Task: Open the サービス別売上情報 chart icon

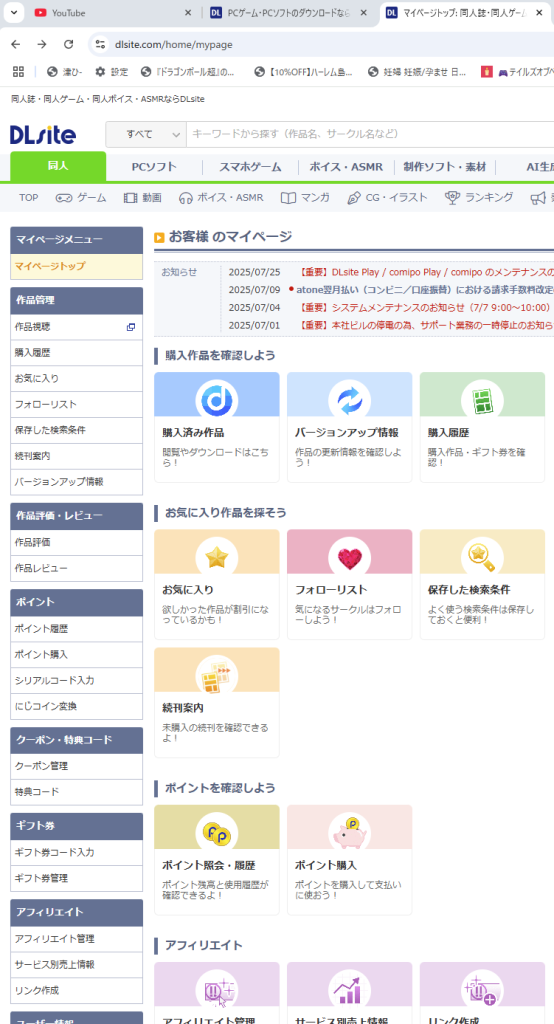Action: click(349, 990)
